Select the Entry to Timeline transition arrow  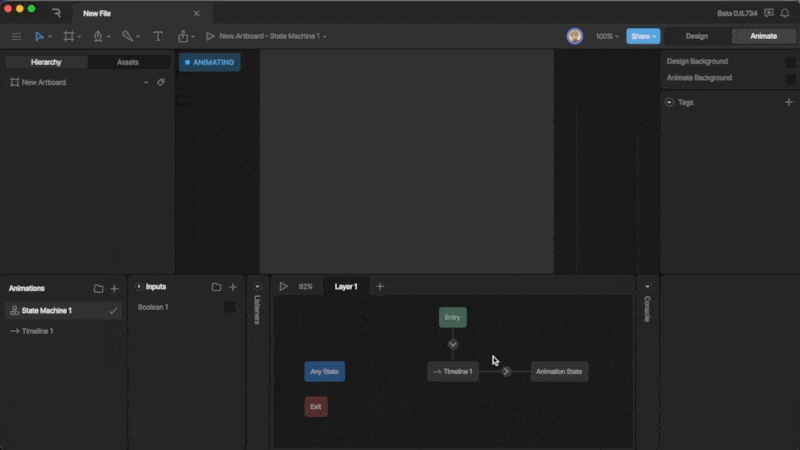pyautogui.click(x=453, y=344)
